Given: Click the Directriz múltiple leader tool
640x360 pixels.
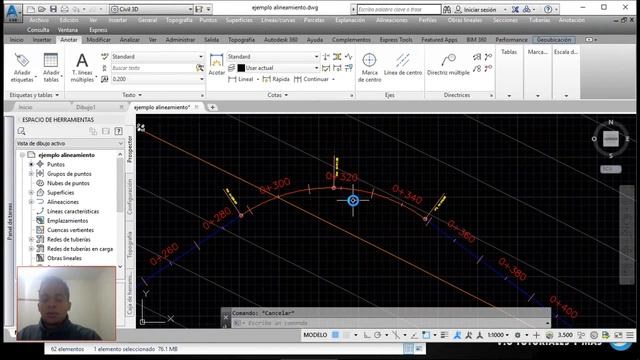Looking at the screenshot, I should (448, 64).
